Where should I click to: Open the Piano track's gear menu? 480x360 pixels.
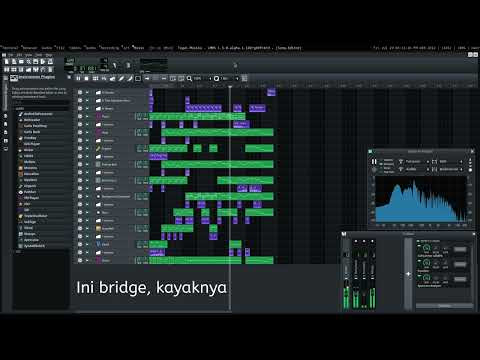coord(80,116)
